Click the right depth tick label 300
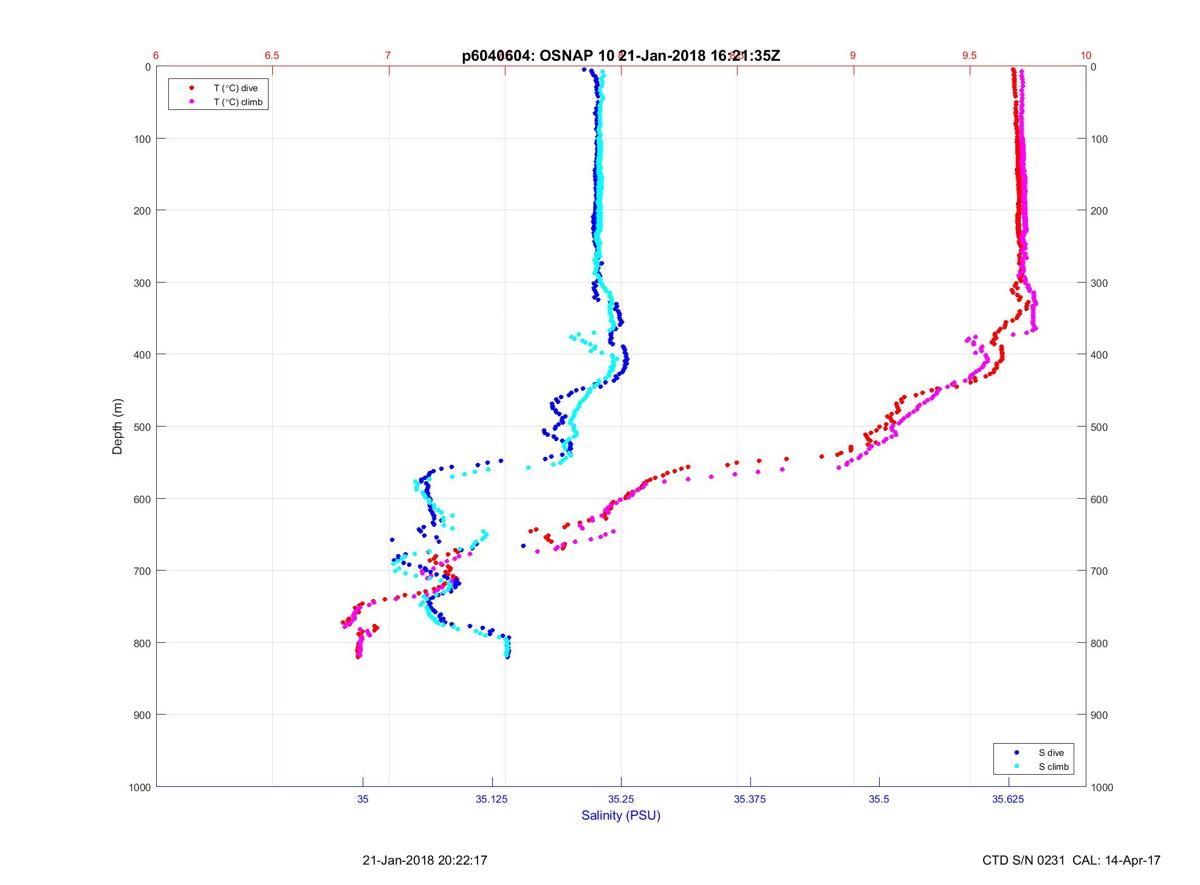This screenshot has width=1200, height=885. (1101, 283)
